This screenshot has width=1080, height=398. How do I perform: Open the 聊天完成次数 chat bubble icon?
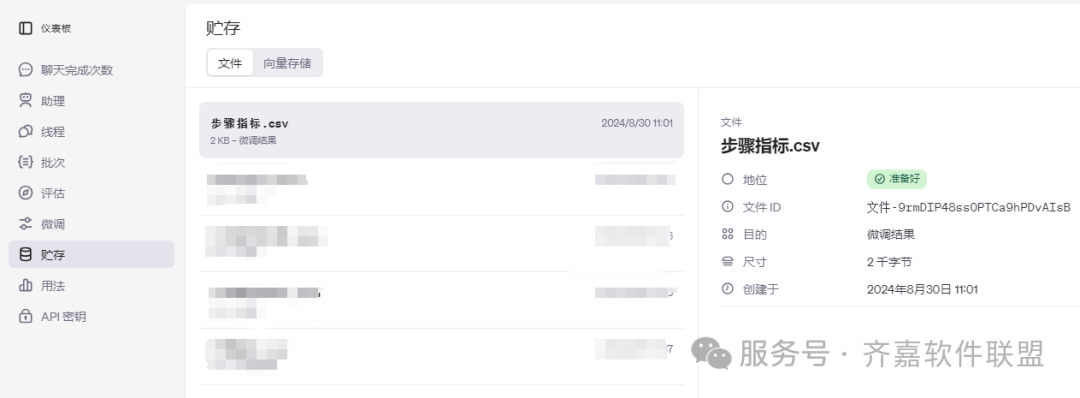pyautogui.click(x=25, y=70)
